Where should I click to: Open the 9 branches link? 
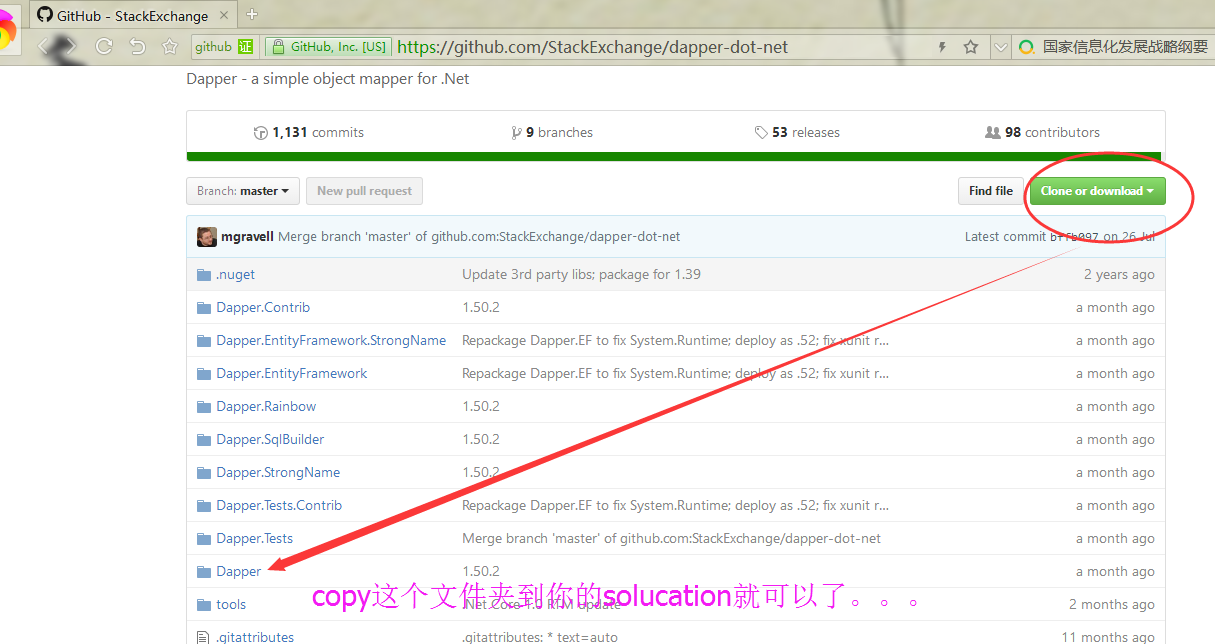click(x=552, y=132)
